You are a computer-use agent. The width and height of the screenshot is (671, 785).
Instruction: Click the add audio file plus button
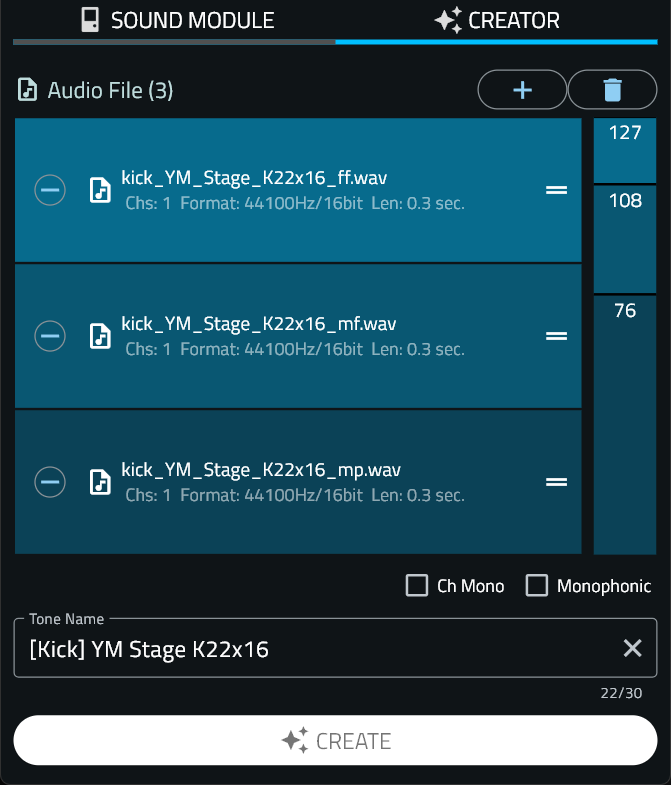[522, 90]
